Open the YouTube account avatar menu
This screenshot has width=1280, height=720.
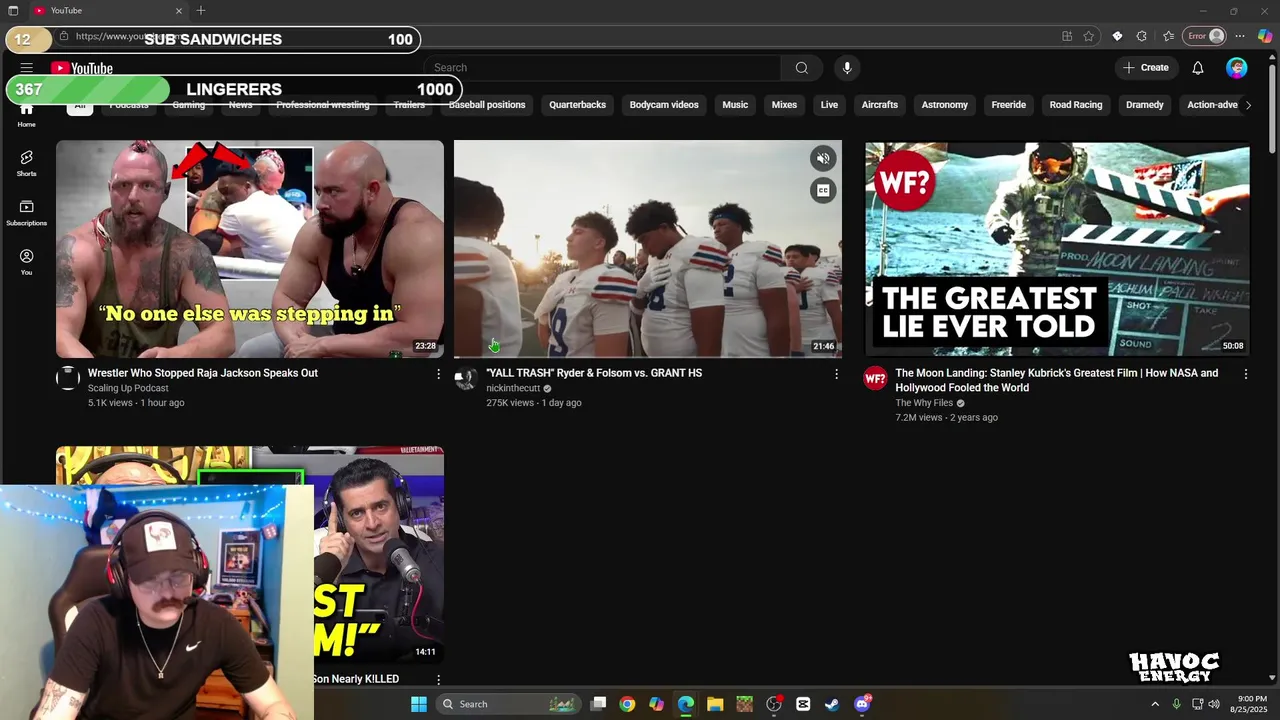tap(1237, 68)
